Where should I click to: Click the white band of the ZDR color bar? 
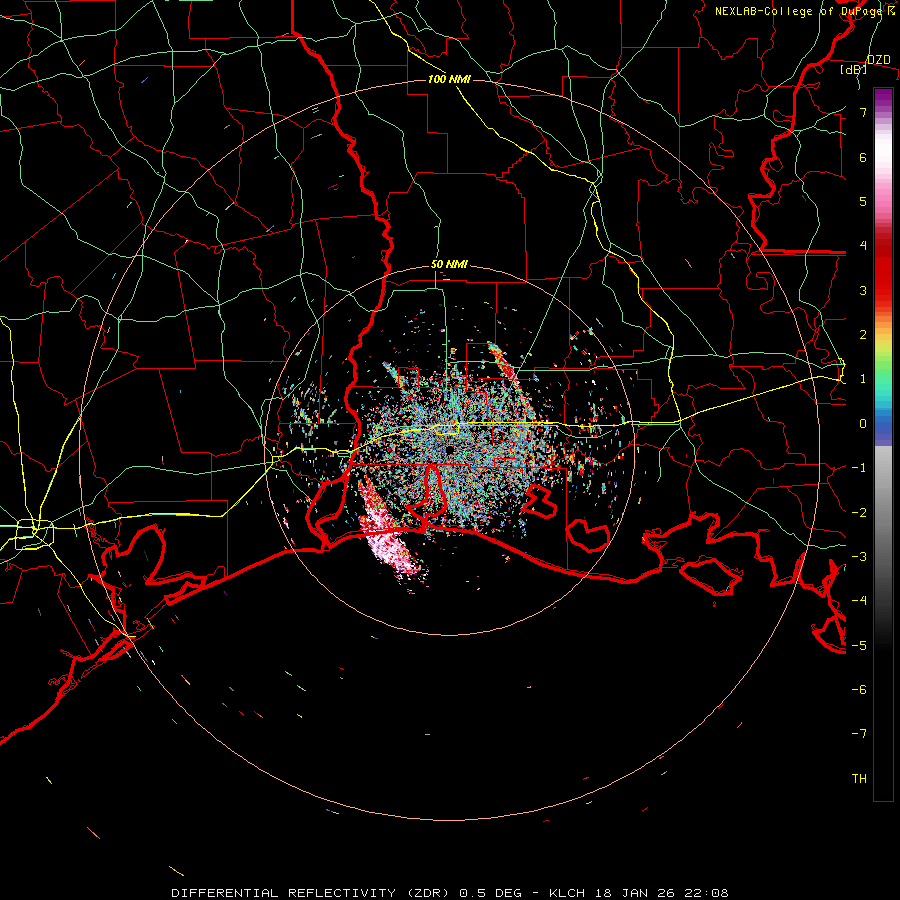[883, 152]
